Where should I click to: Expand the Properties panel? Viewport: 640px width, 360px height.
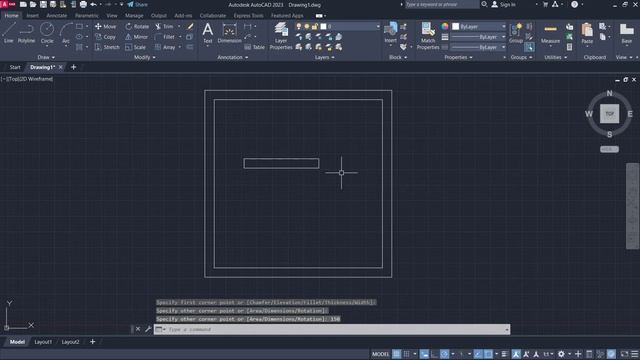[458, 58]
